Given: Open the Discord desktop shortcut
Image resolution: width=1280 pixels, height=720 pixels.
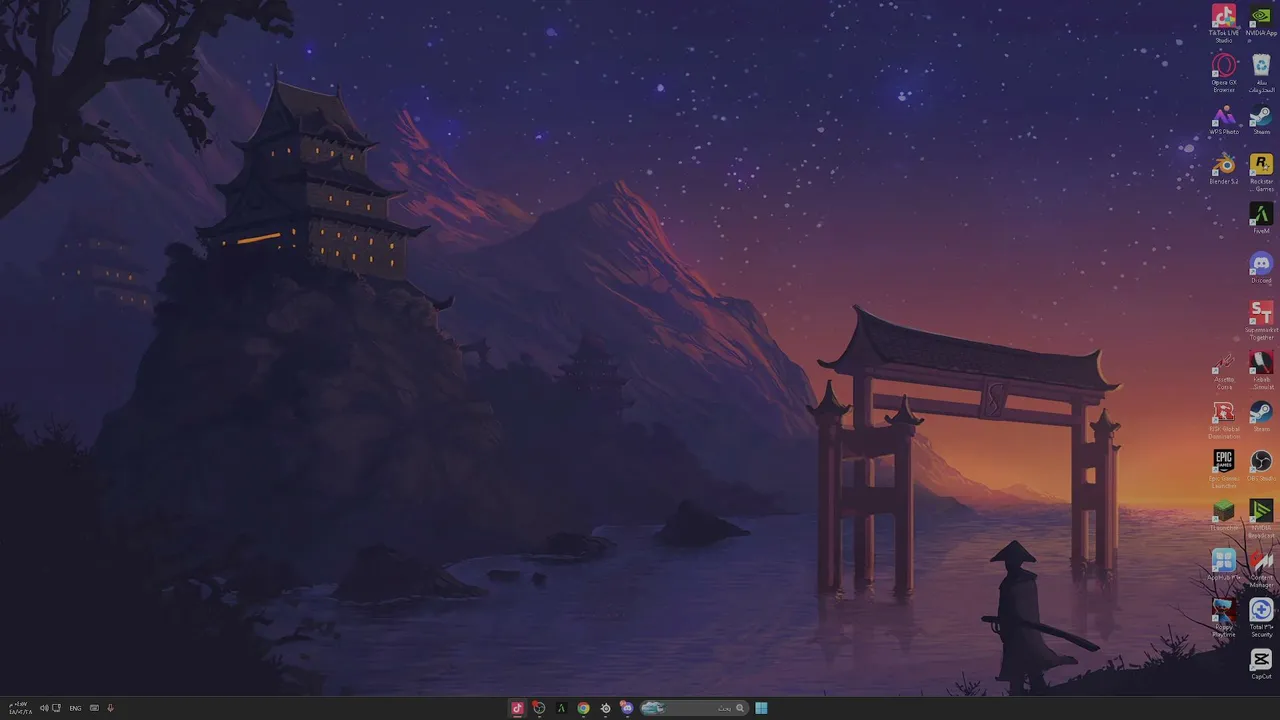Looking at the screenshot, I should (1261, 268).
